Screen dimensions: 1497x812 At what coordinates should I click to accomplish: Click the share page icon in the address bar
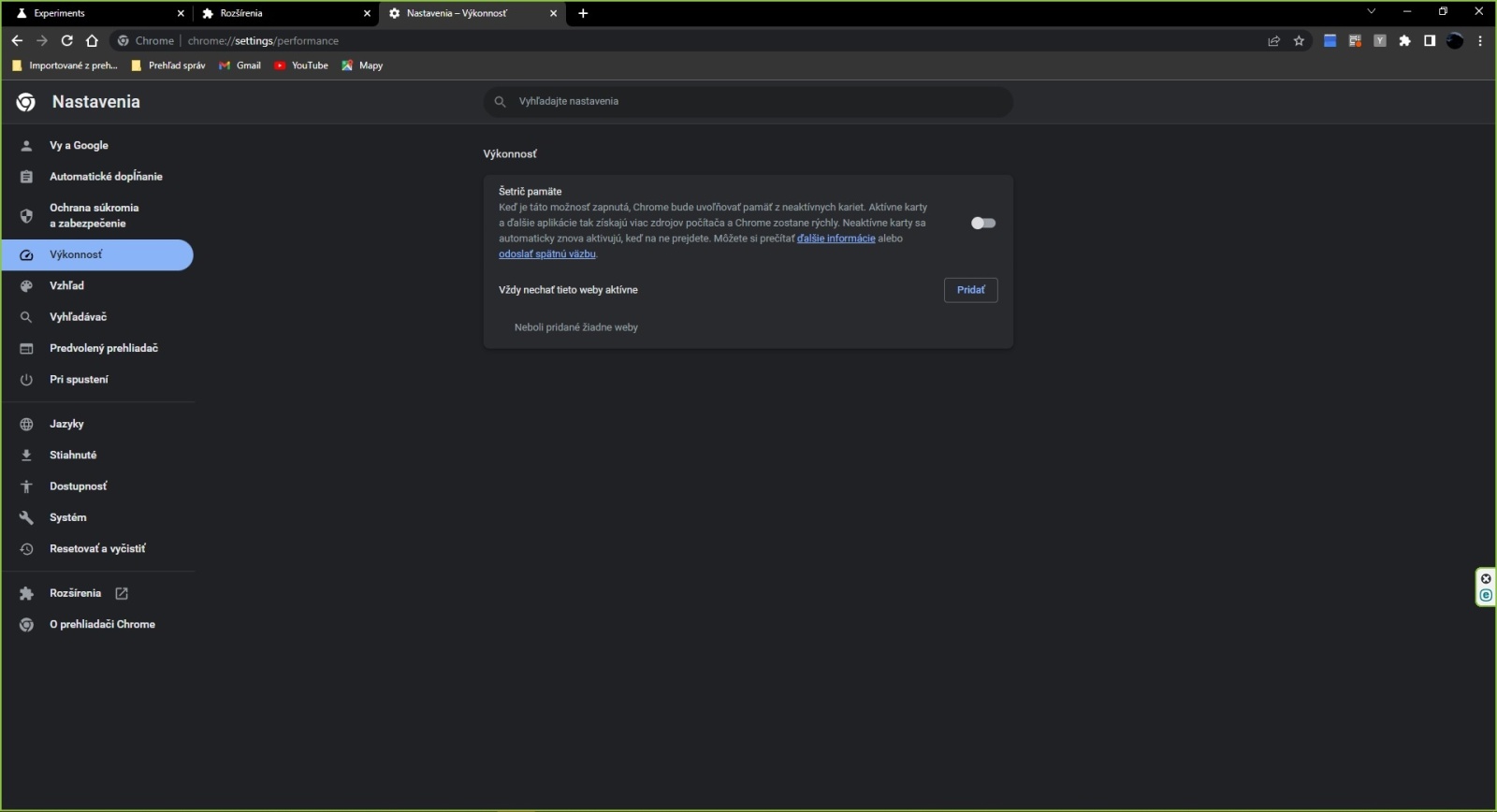(1273, 41)
